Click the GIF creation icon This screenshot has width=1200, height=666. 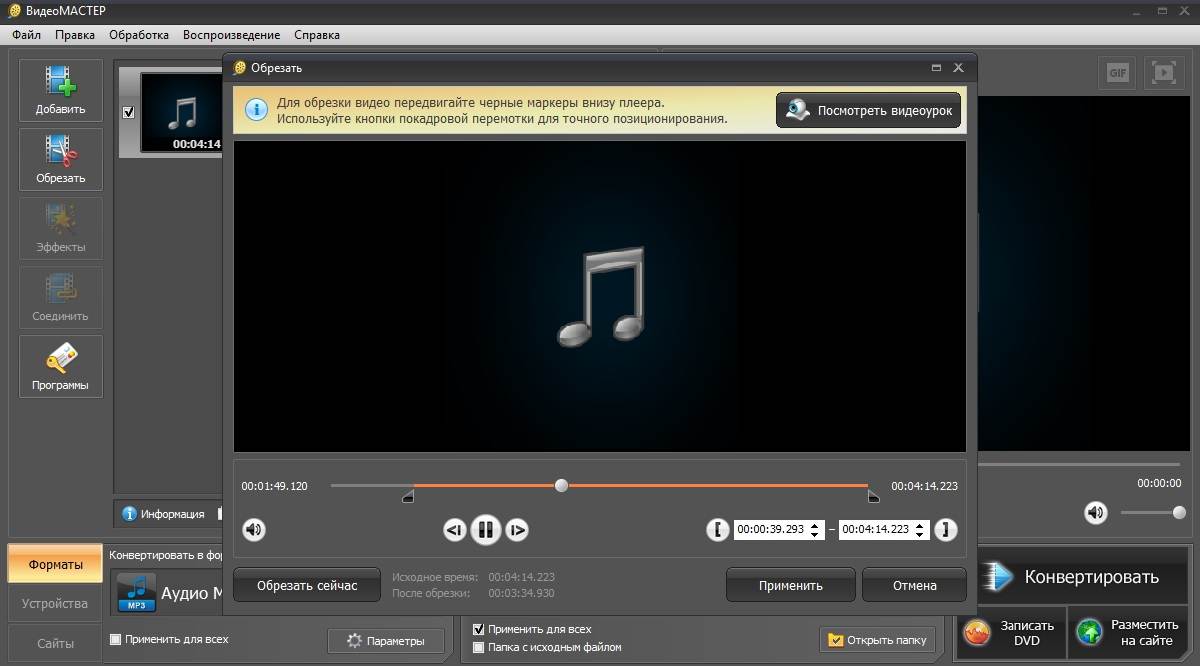(x=1117, y=73)
